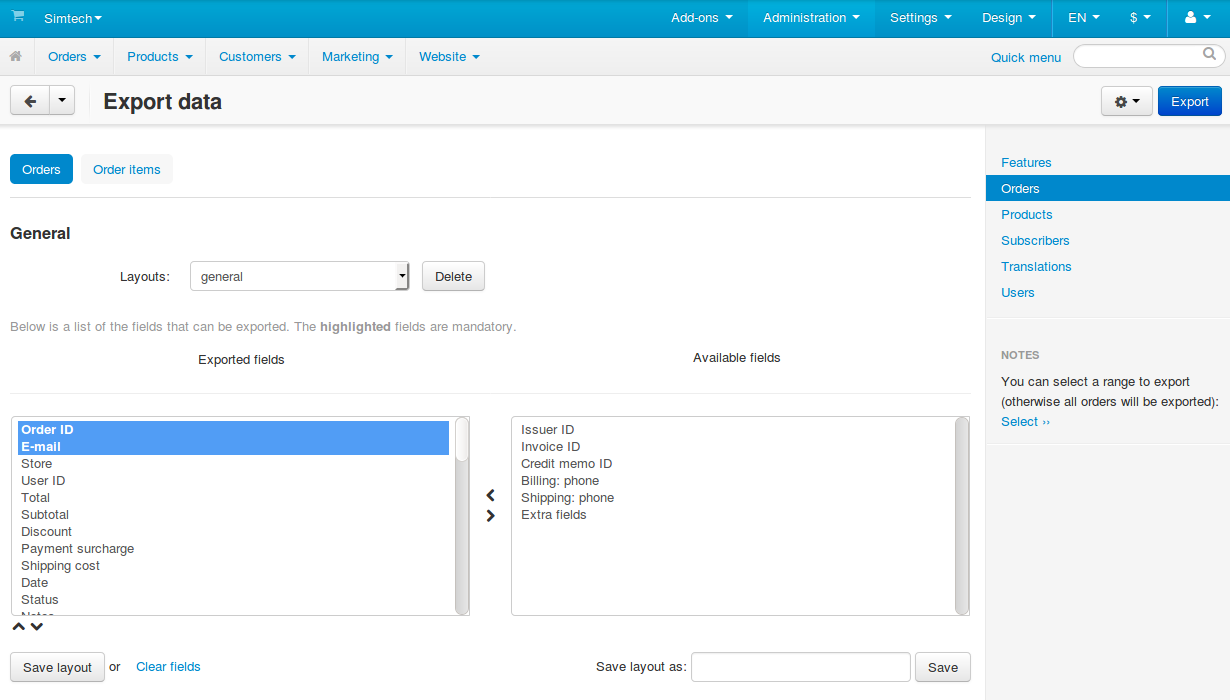1230x700 pixels.
Task: Open the Design menu
Action: pos(1009,18)
